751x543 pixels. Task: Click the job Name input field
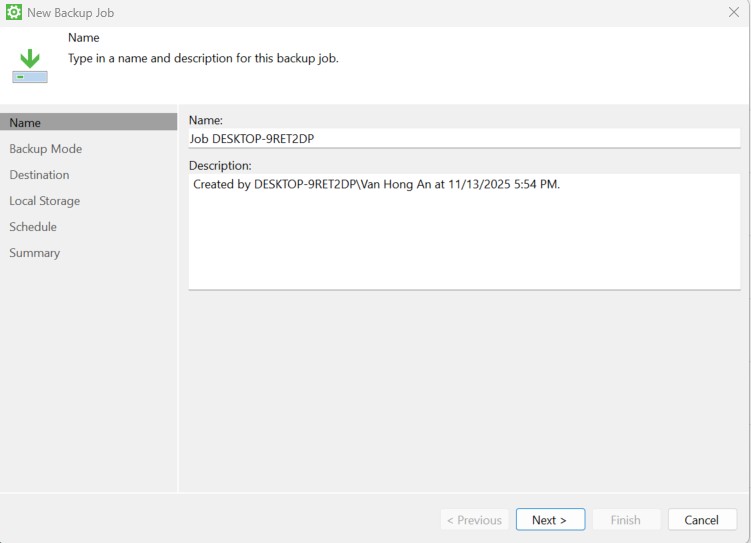pos(464,139)
